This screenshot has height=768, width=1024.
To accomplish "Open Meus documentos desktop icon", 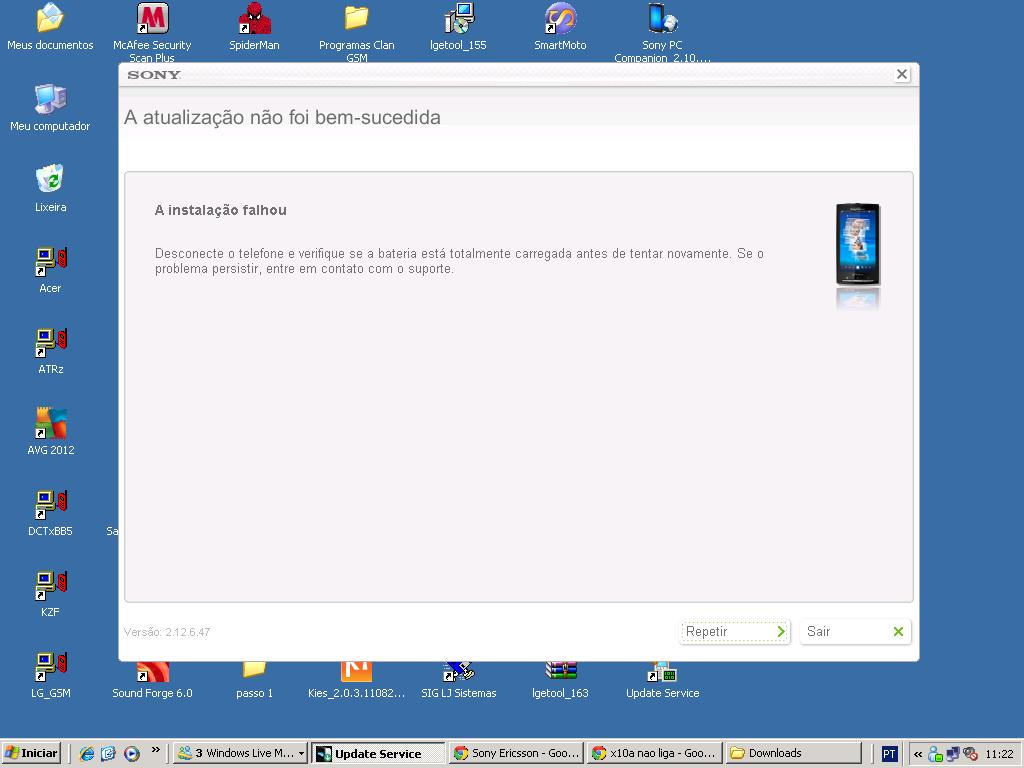I will [50, 27].
